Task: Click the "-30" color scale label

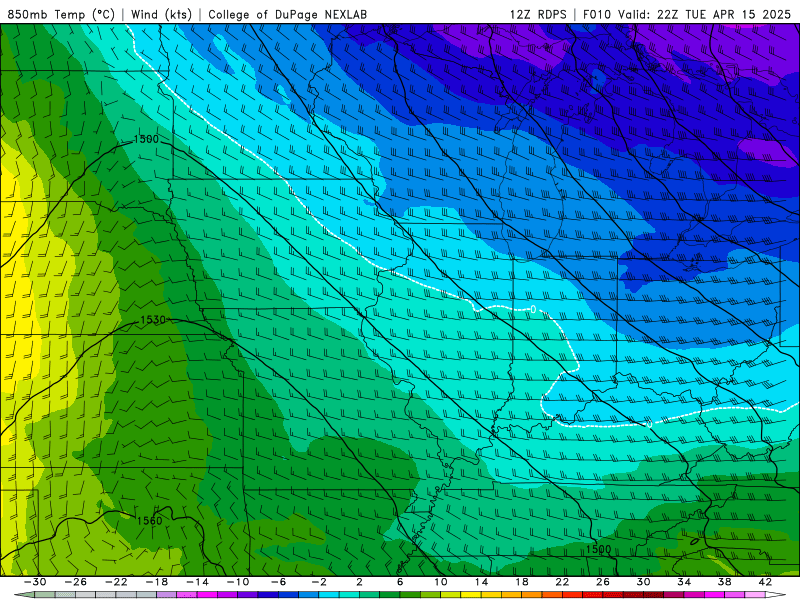Action: click(x=35, y=582)
